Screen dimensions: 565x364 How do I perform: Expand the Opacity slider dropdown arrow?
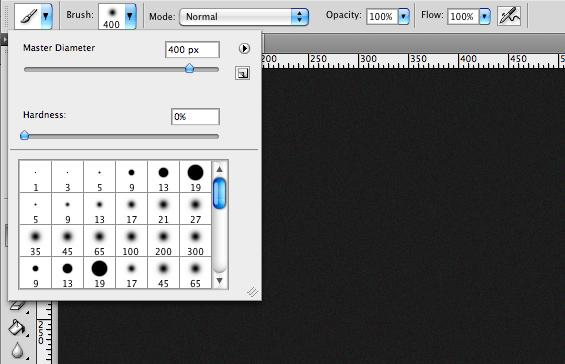(x=404, y=16)
